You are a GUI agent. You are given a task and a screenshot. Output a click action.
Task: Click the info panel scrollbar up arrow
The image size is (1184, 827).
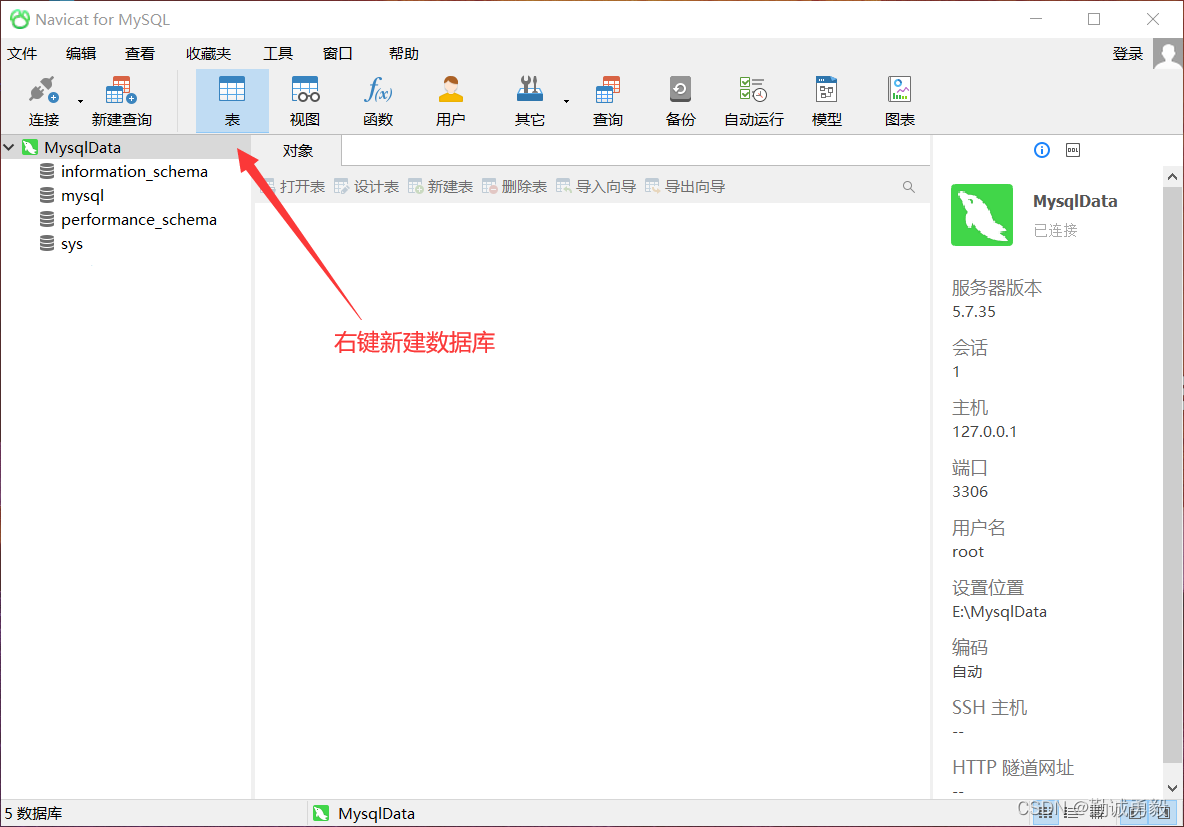1172,177
